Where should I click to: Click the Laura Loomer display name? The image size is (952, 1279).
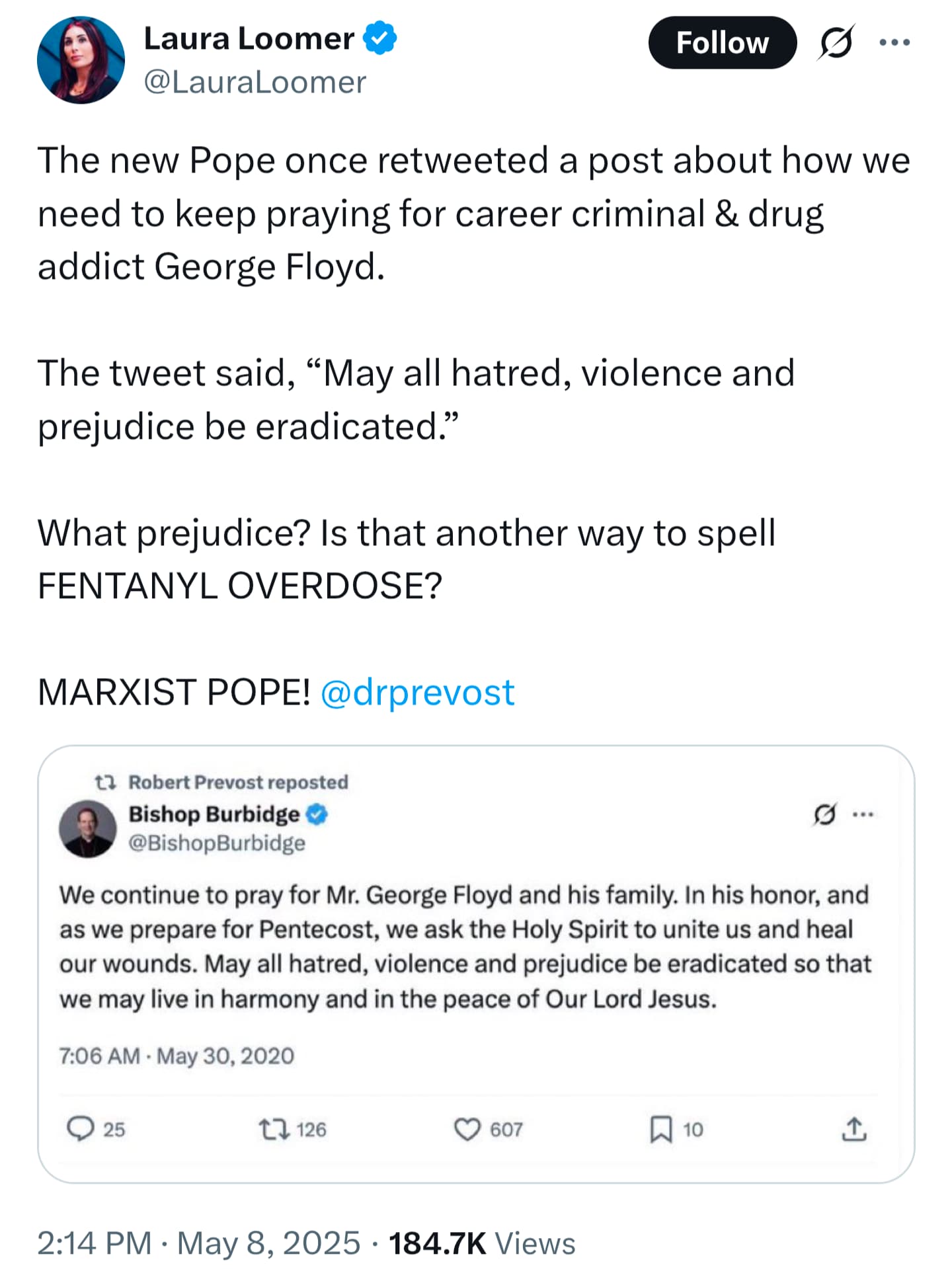click(x=249, y=38)
